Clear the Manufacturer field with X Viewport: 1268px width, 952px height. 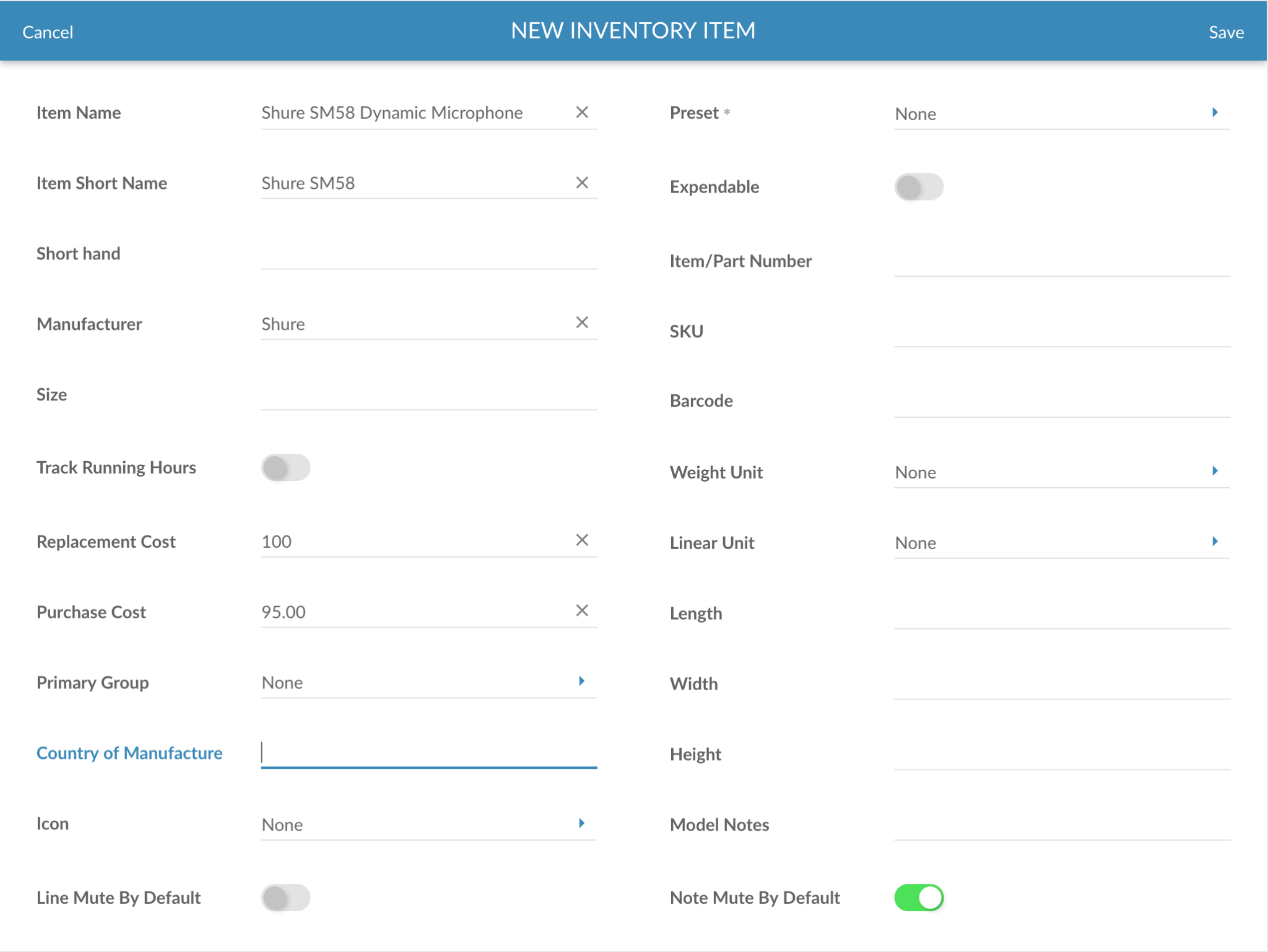tap(582, 322)
